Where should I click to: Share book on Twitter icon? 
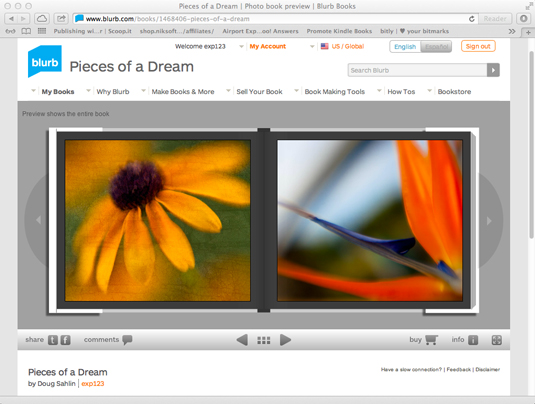click(x=53, y=340)
